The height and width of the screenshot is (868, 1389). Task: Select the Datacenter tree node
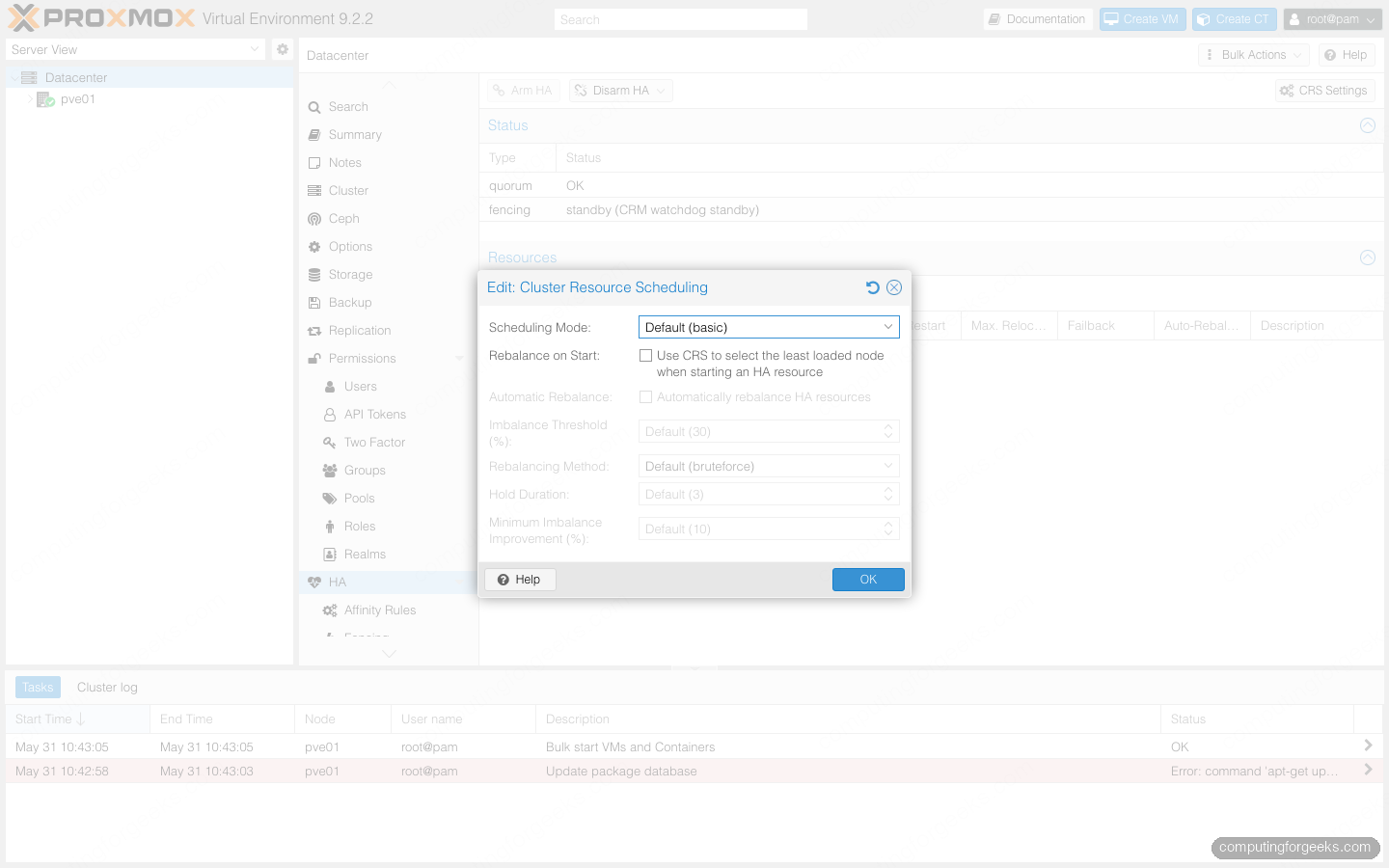coord(75,77)
